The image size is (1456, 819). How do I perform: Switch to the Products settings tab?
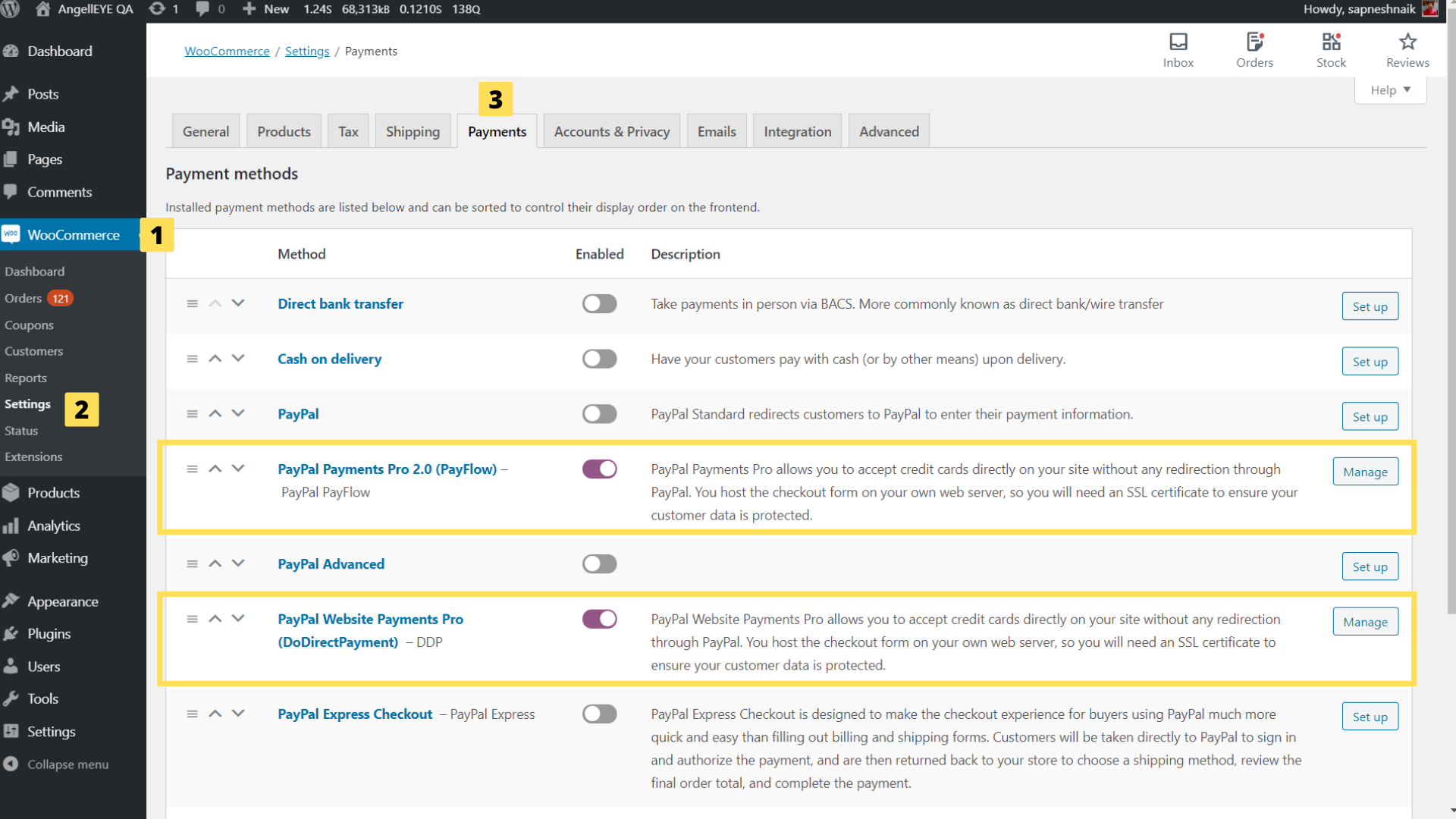tap(284, 131)
